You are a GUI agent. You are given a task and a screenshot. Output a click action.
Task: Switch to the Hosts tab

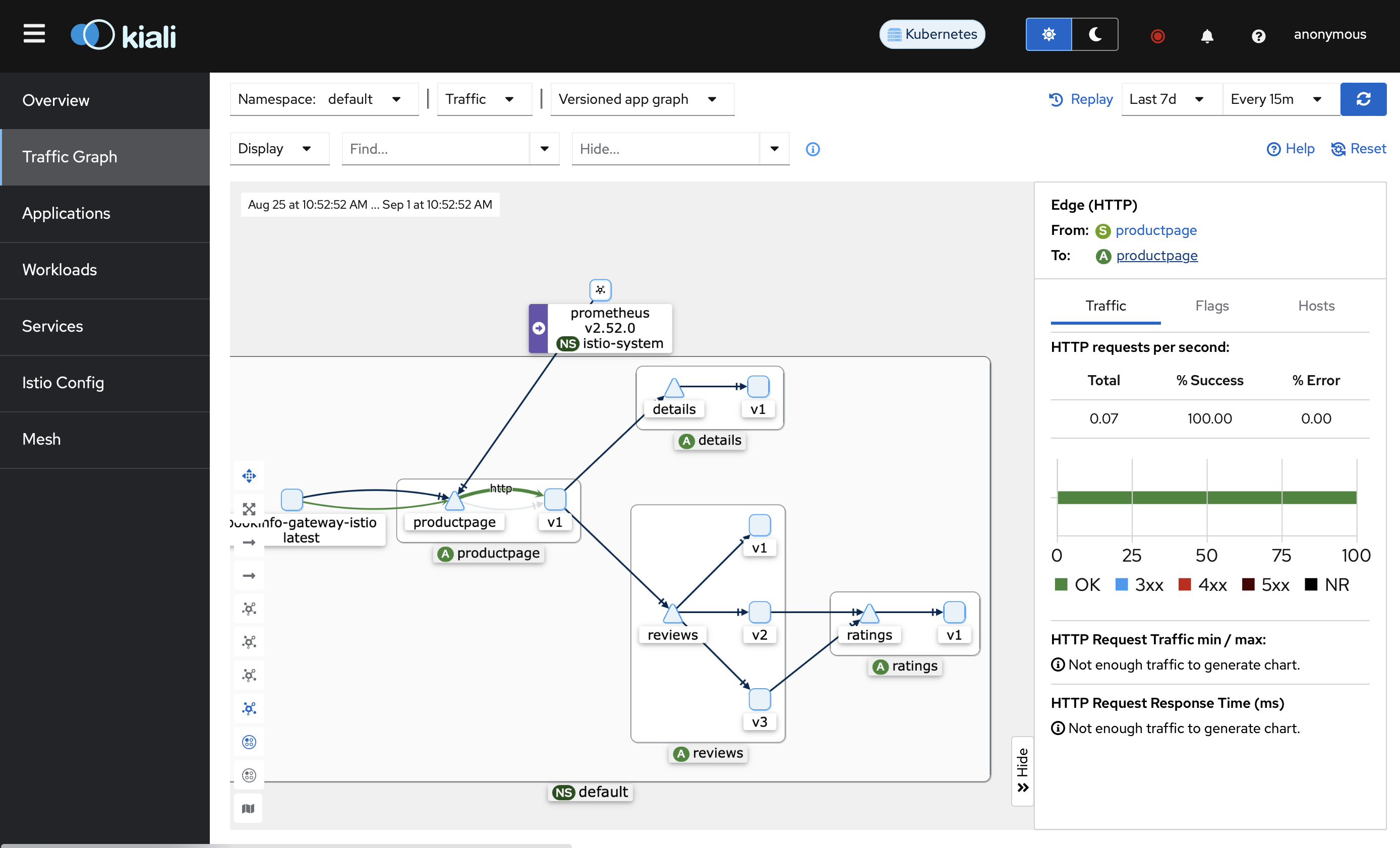(x=1316, y=306)
